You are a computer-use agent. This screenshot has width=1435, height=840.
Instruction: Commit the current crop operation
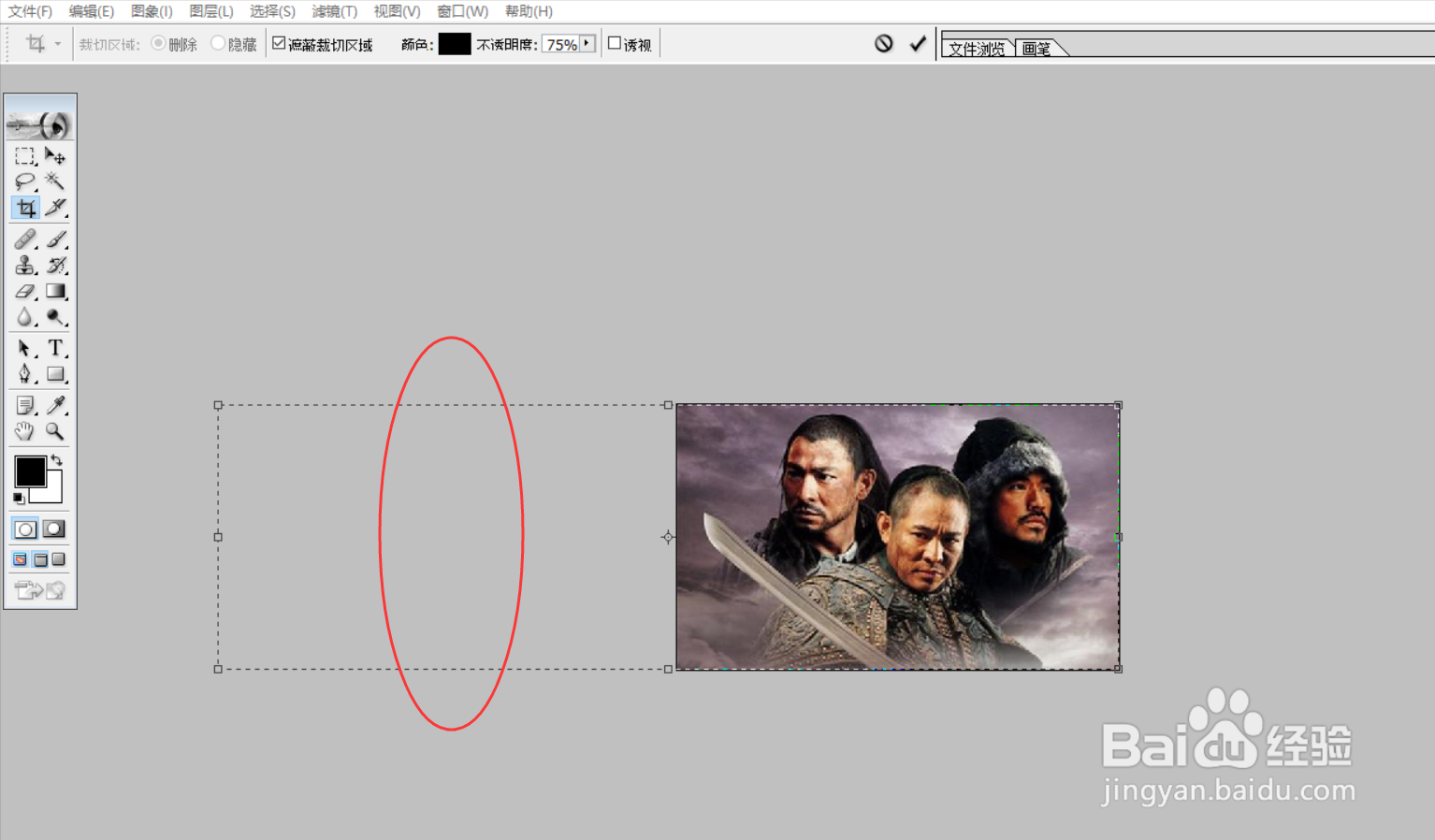[x=918, y=43]
